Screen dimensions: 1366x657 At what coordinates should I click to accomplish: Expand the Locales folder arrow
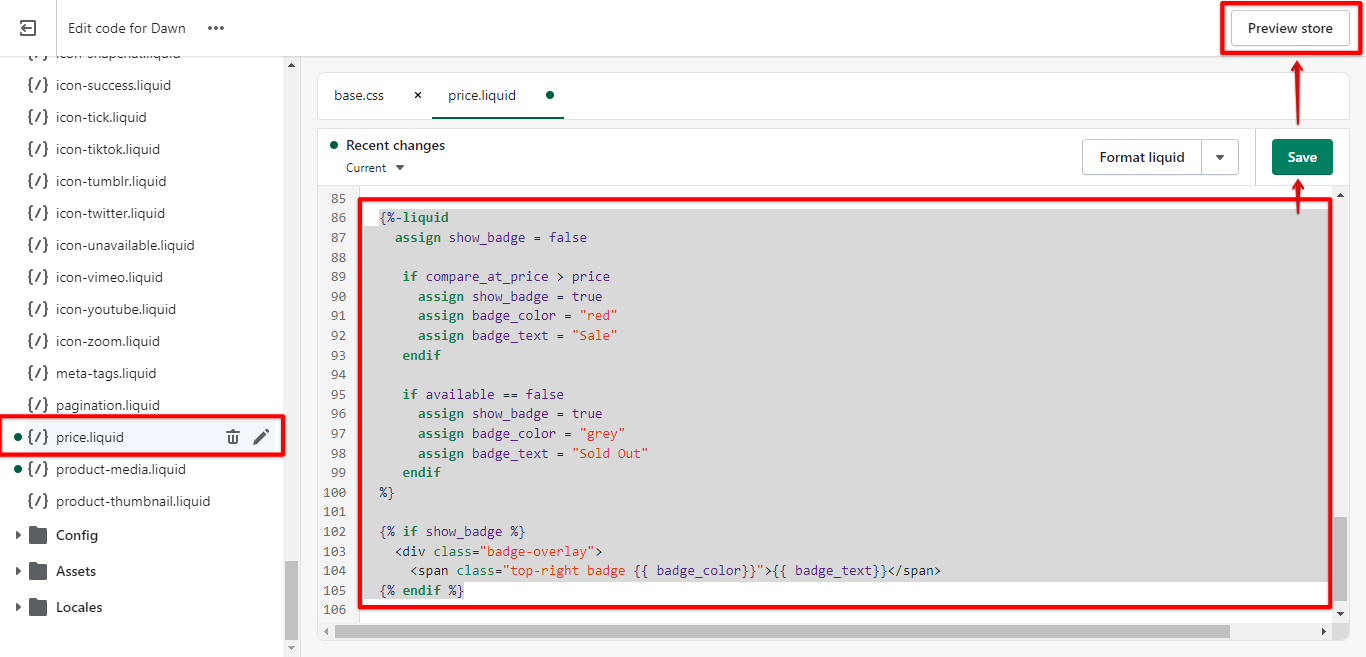point(18,607)
